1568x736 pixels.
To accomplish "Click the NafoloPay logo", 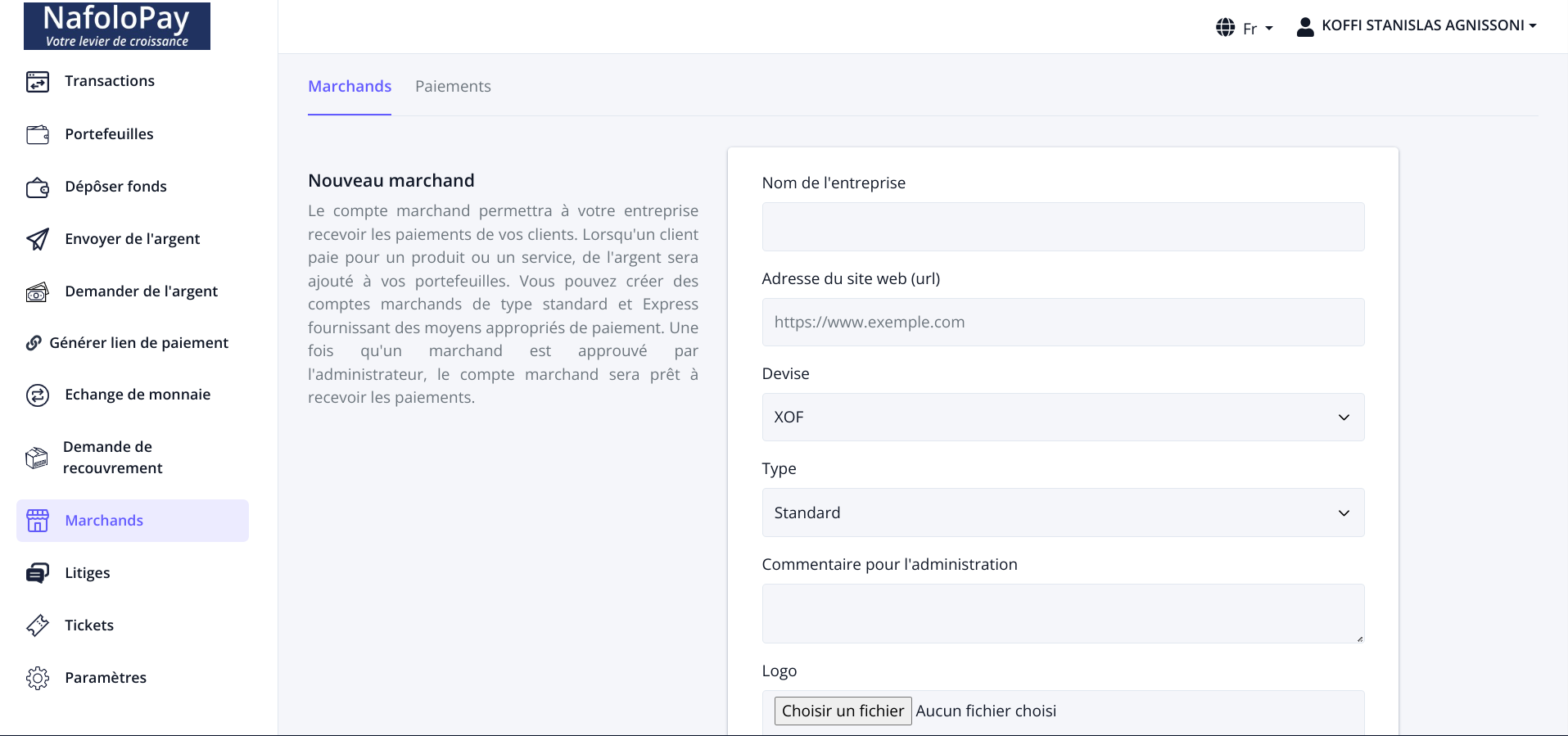I will pos(117,25).
